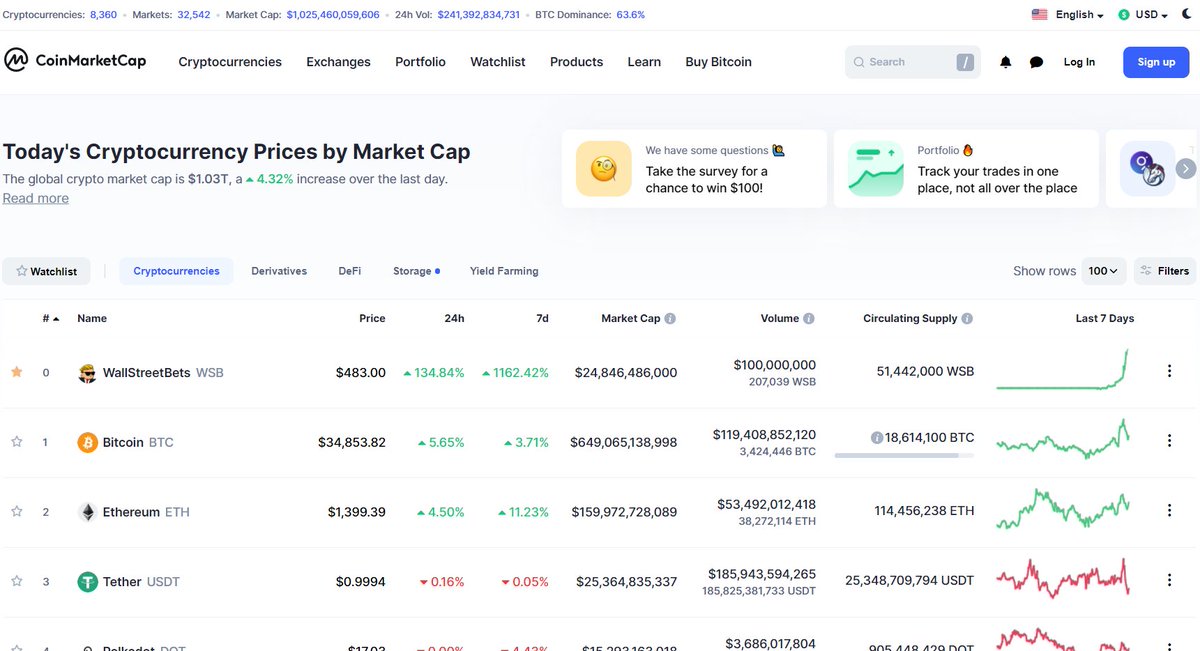Click the 8,360 cryptocurrencies count
The height and width of the screenshot is (651, 1200).
(103, 15)
